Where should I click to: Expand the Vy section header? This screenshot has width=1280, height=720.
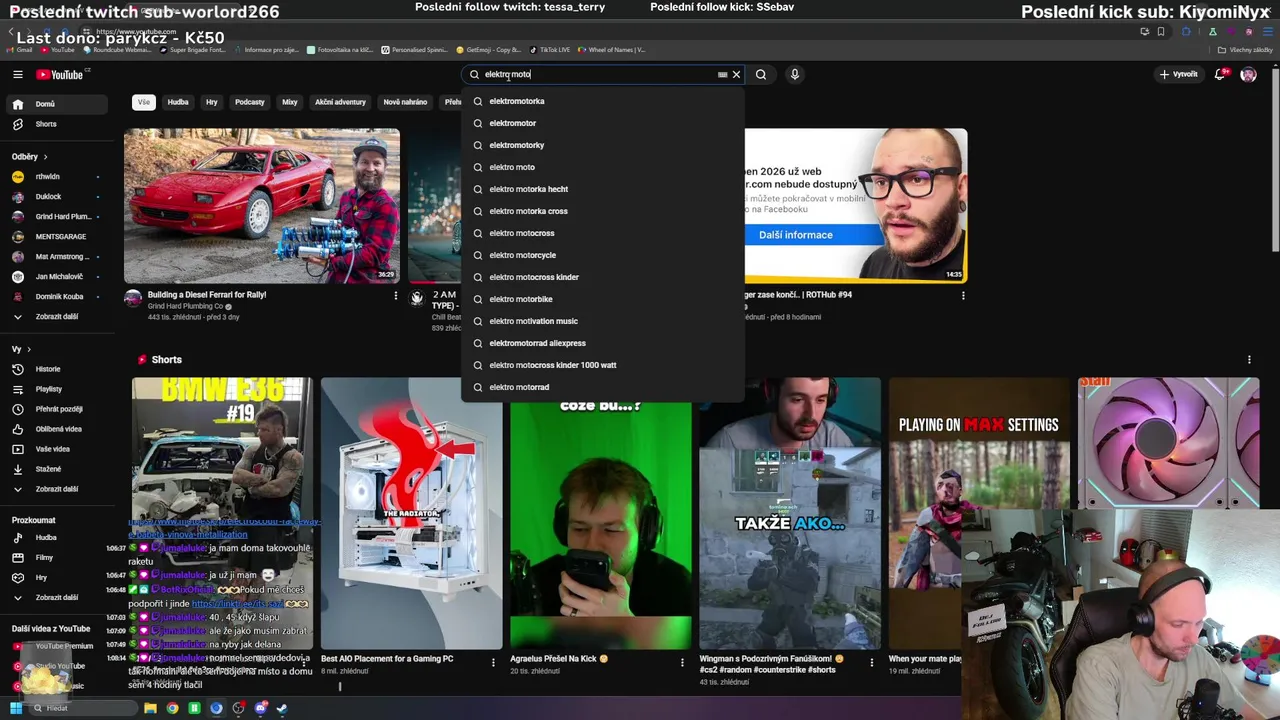tap(21, 350)
